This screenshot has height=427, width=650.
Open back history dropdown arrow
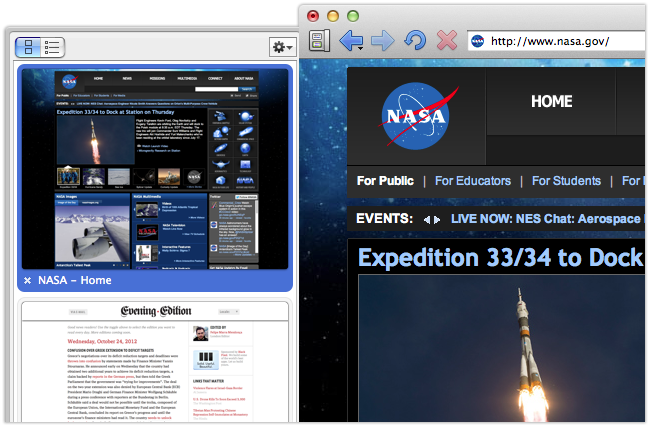coord(361,49)
